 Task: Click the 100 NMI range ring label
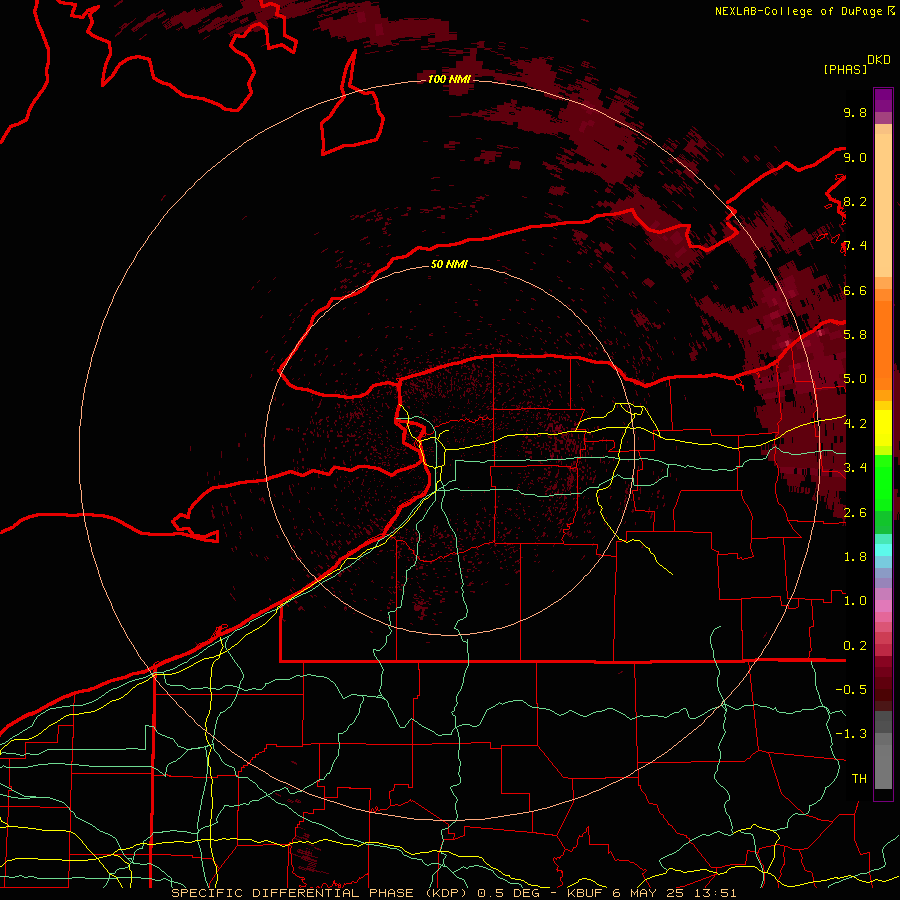tap(449, 79)
